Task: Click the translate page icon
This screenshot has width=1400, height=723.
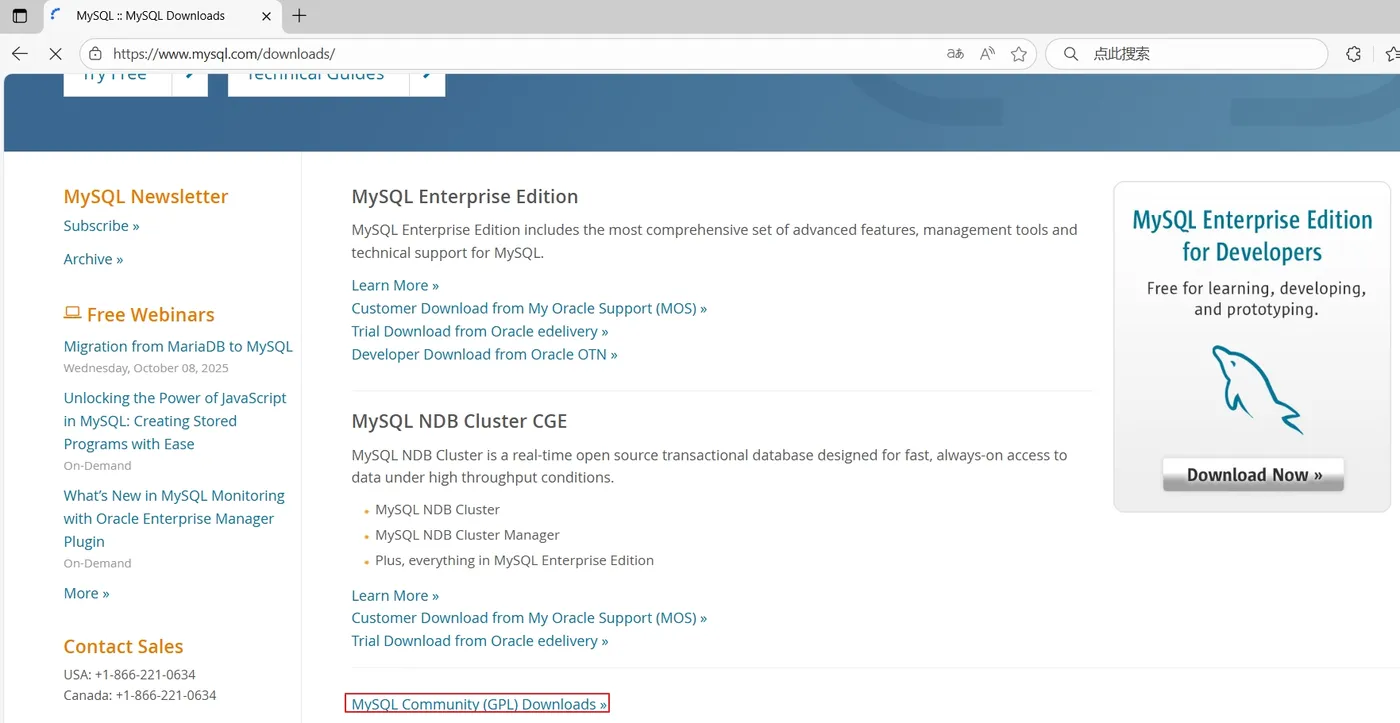Action: tap(955, 54)
